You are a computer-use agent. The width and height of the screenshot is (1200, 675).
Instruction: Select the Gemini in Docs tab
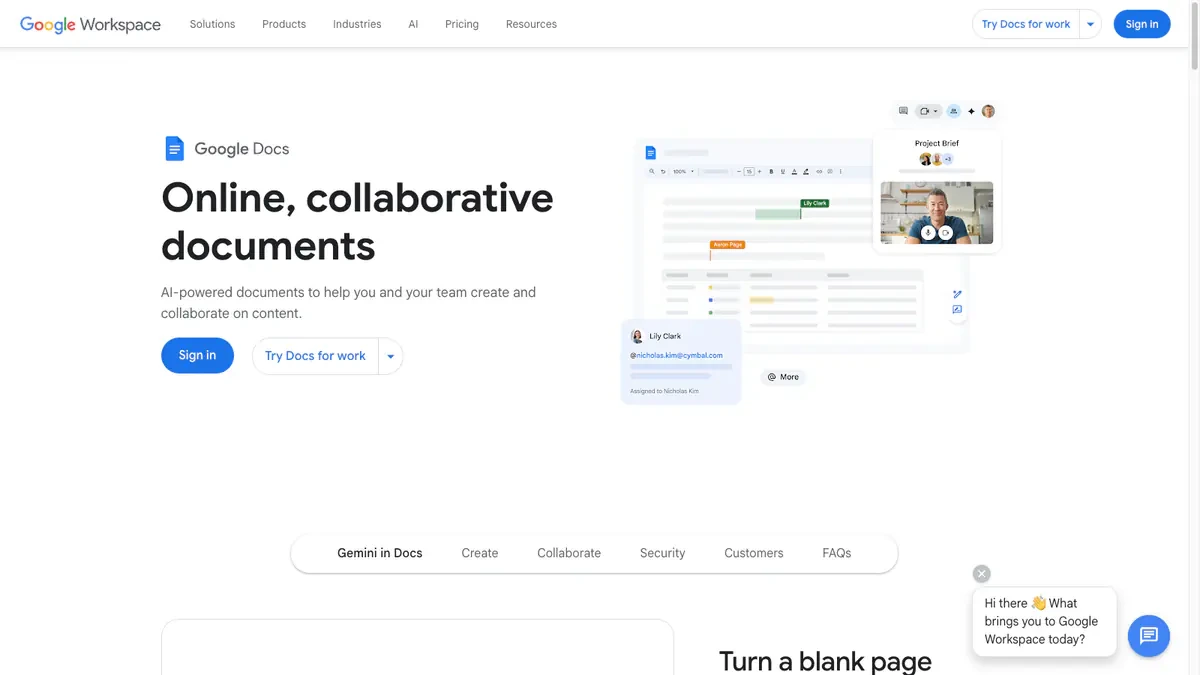click(x=380, y=553)
